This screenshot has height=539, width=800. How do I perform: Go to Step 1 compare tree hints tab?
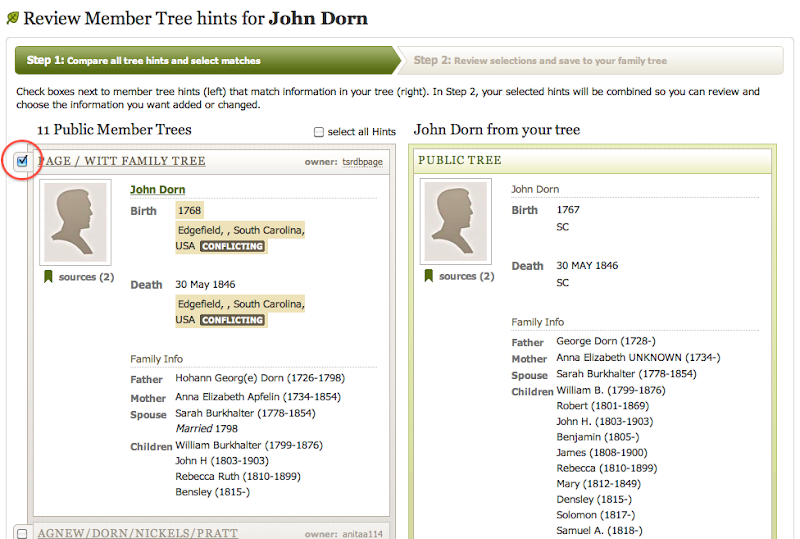point(207,60)
